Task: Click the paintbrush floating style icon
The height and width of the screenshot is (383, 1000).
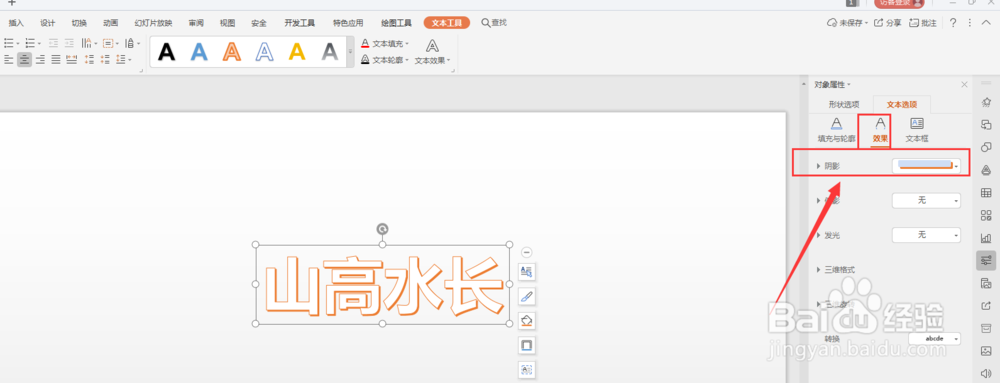Action: click(x=527, y=296)
